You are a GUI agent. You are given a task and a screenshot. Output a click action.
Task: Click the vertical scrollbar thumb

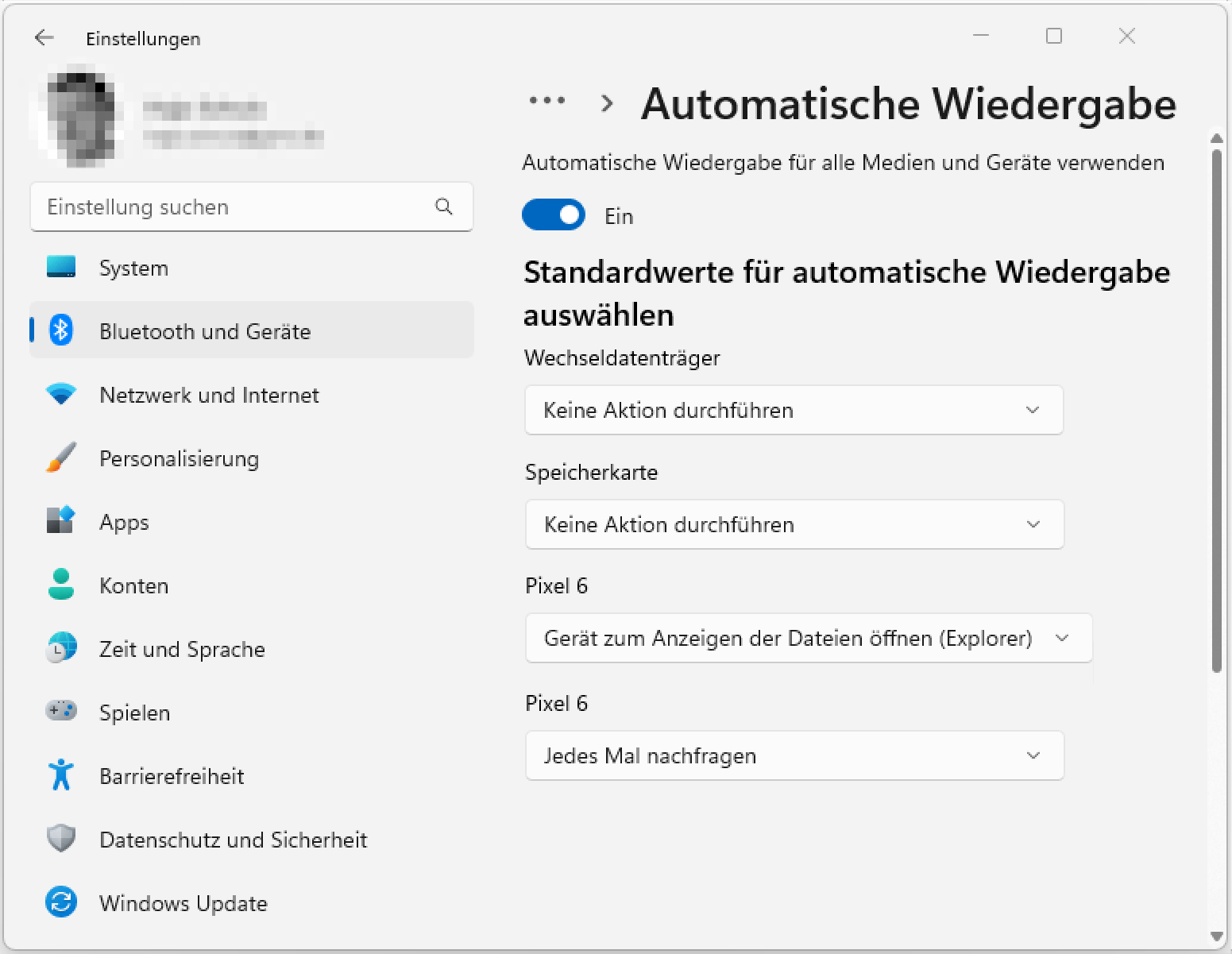(x=1216, y=410)
